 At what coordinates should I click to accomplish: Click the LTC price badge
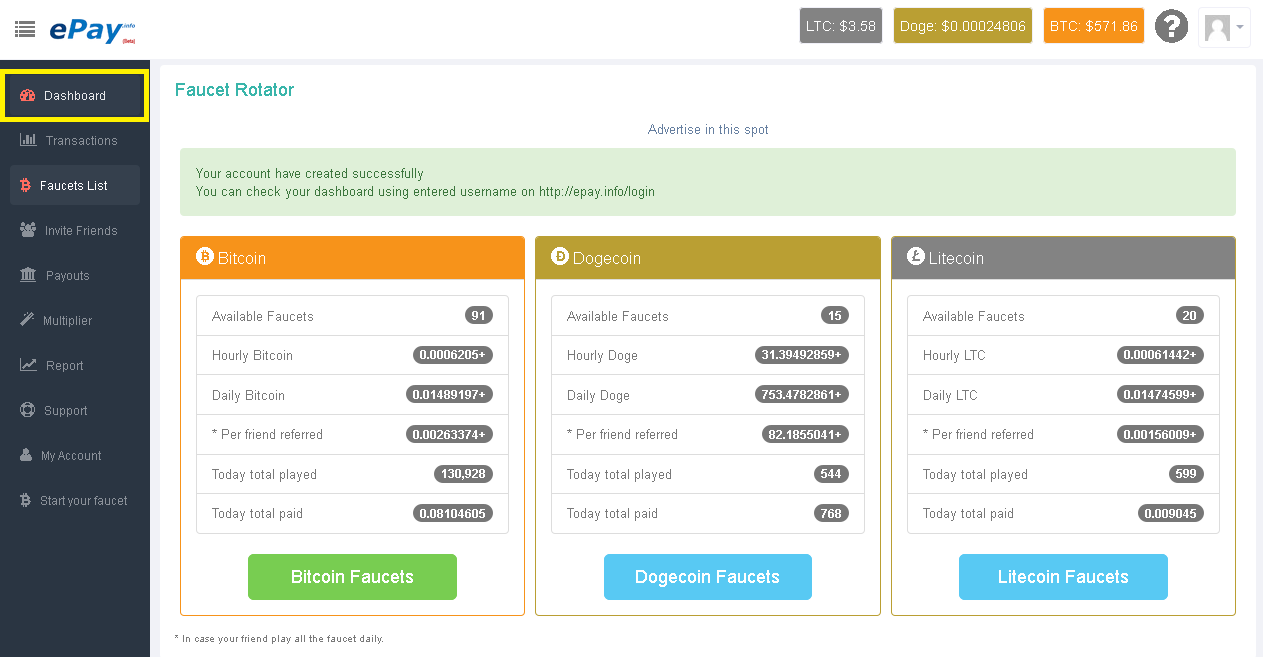[x=841, y=26]
